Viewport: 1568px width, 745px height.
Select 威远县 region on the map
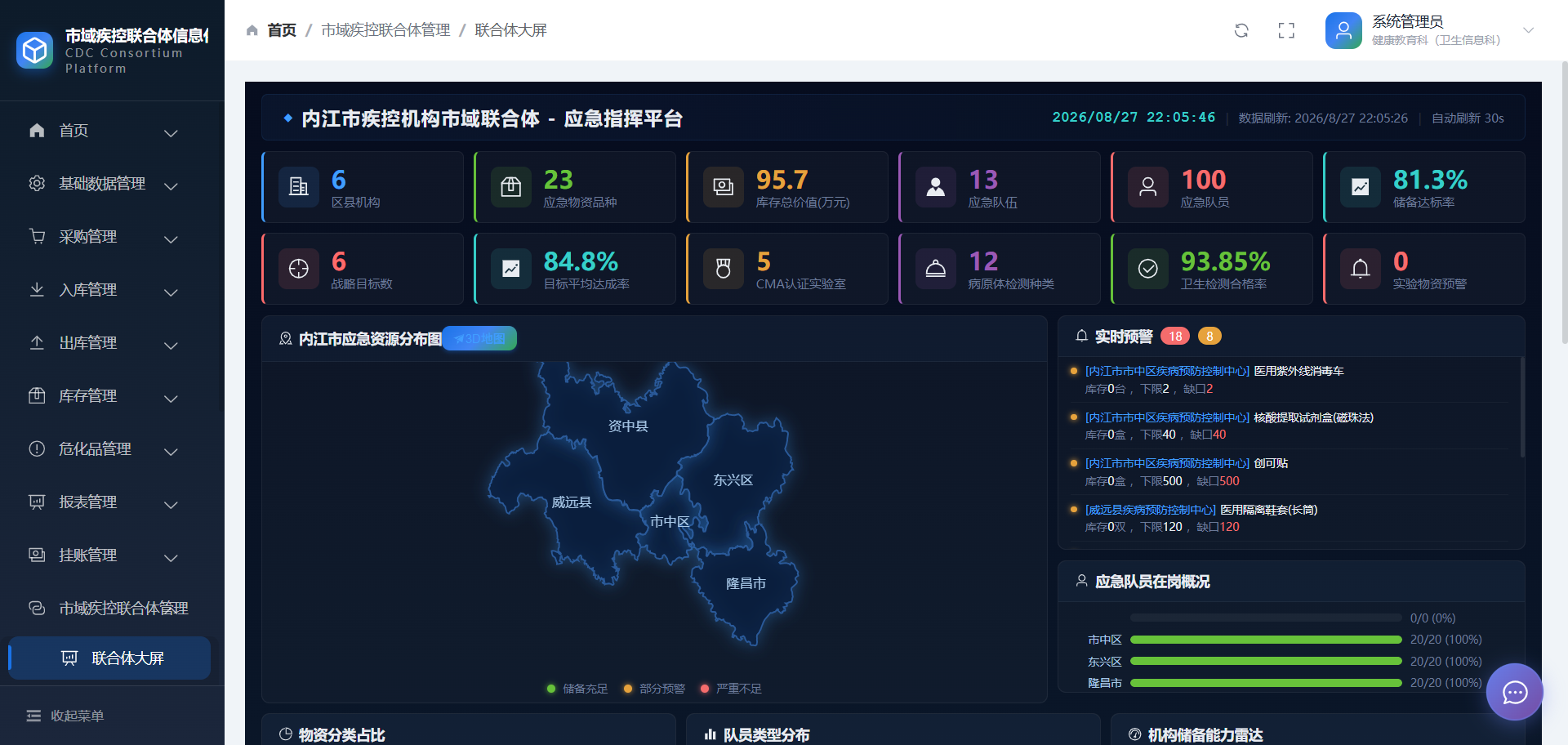571,502
